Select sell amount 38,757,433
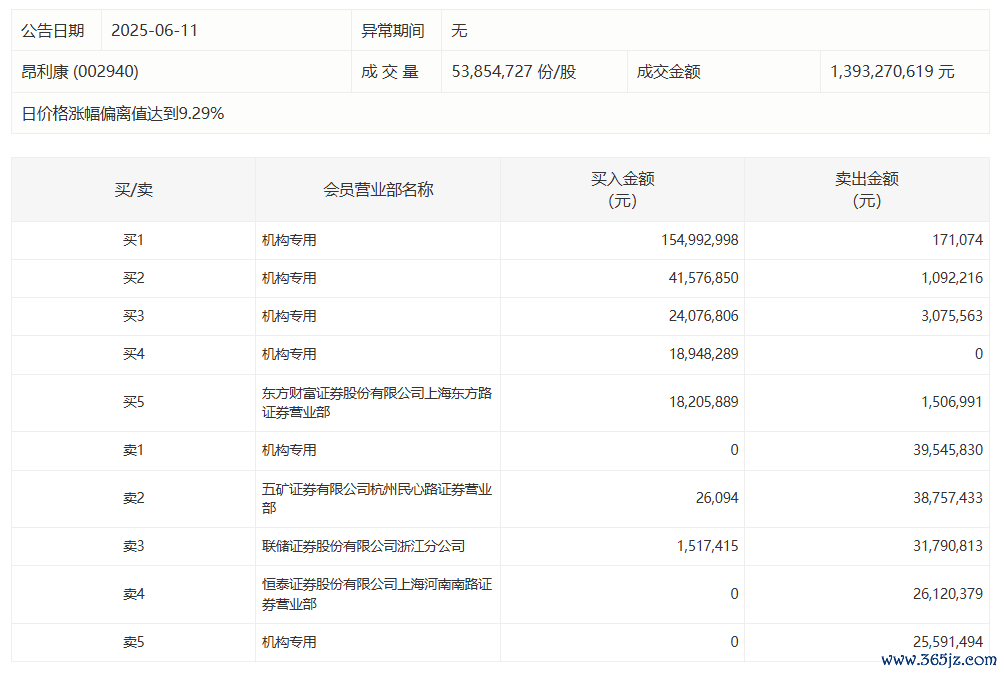Image resolution: width=1004 pixels, height=675 pixels. pyautogui.click(x=948, y=498)
